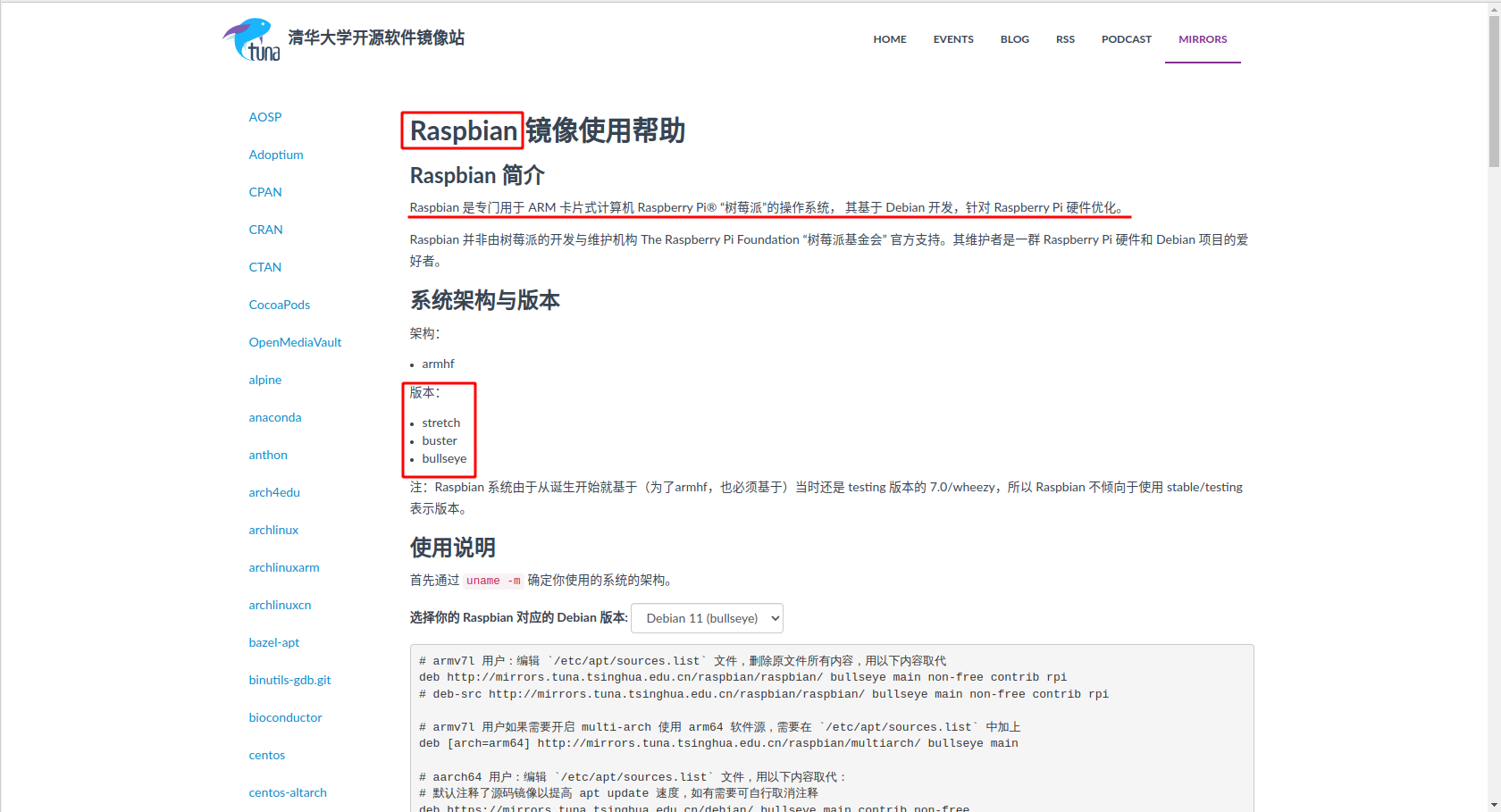Click the '系统架构与版本' heading
Viewport: 1501px width, 812px height.
pos(485,300)
